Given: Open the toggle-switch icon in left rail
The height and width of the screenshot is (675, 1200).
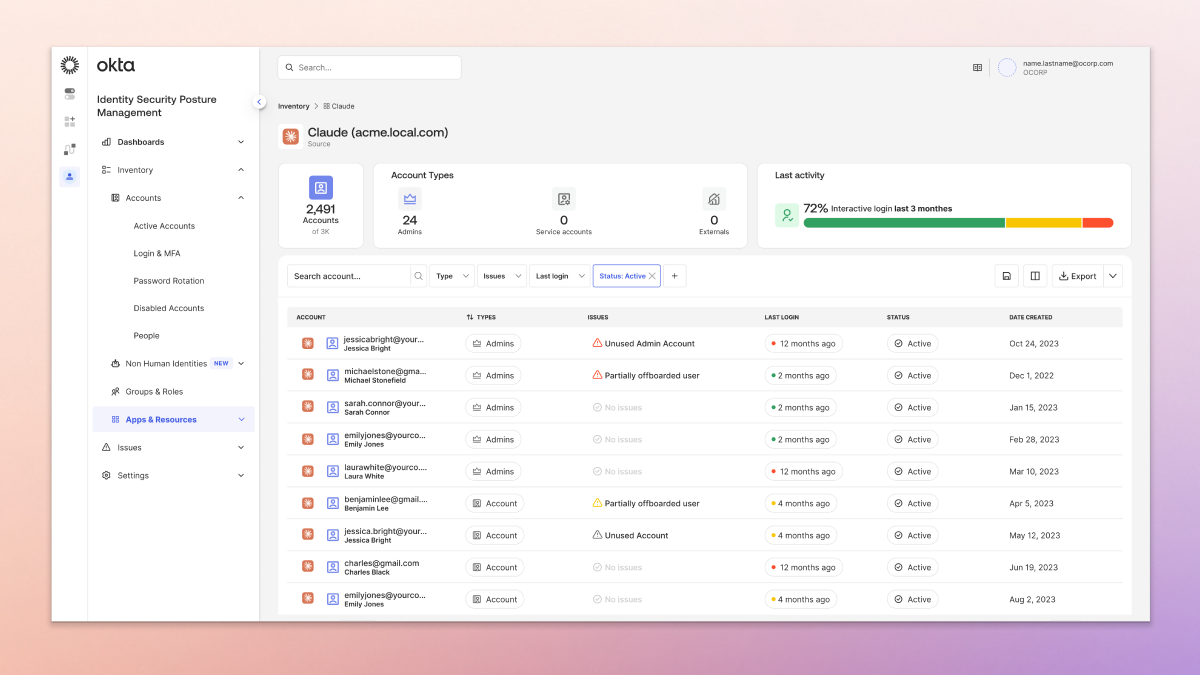Looking at the screenshot, I should (69, 94).
